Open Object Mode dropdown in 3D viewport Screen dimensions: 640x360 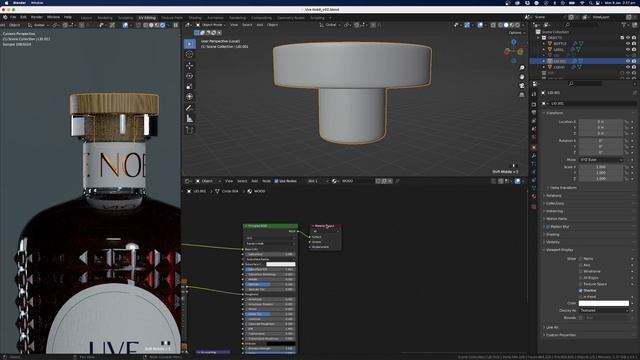211,25
